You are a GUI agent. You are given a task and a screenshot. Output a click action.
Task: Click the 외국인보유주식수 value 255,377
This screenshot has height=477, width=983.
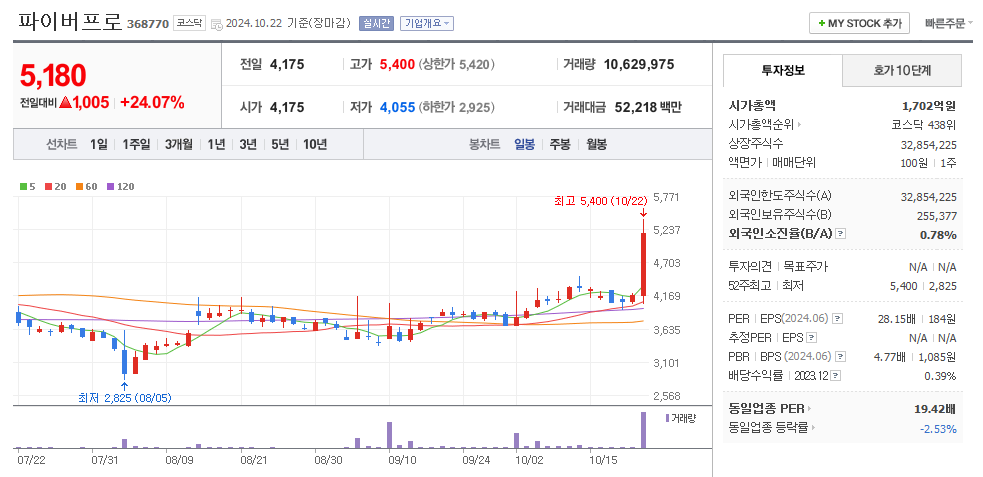point(937,215)
